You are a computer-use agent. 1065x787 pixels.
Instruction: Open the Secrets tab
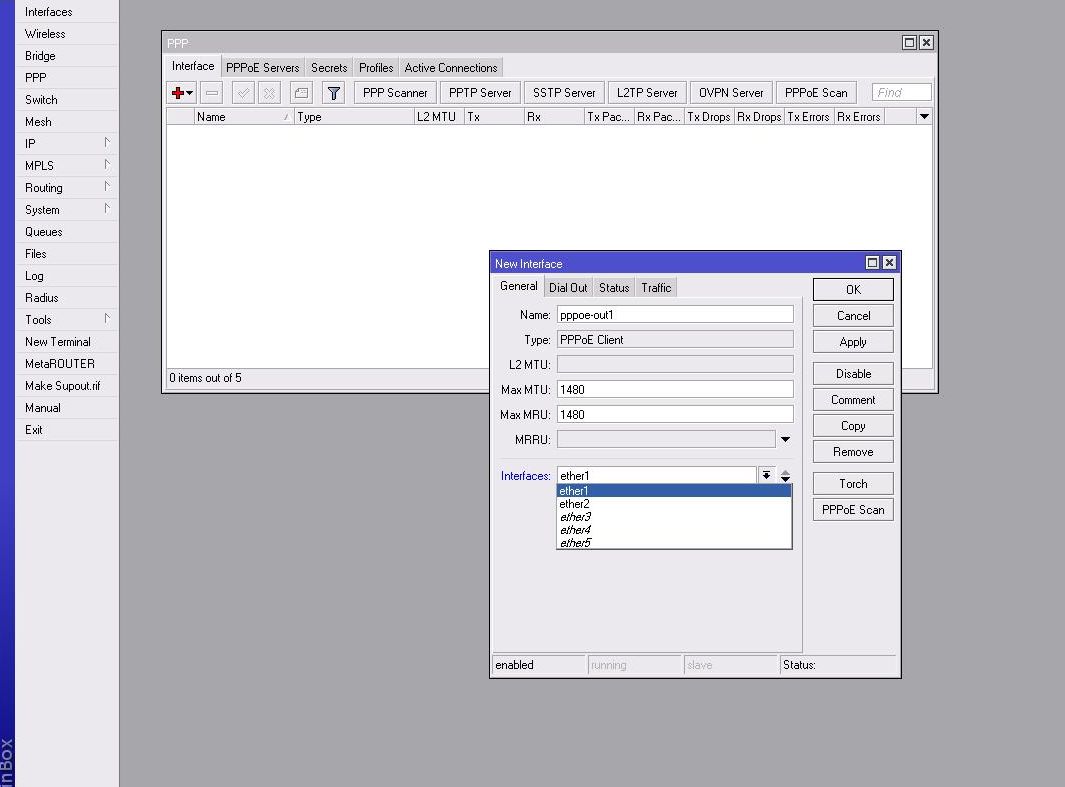click(329, 67)
